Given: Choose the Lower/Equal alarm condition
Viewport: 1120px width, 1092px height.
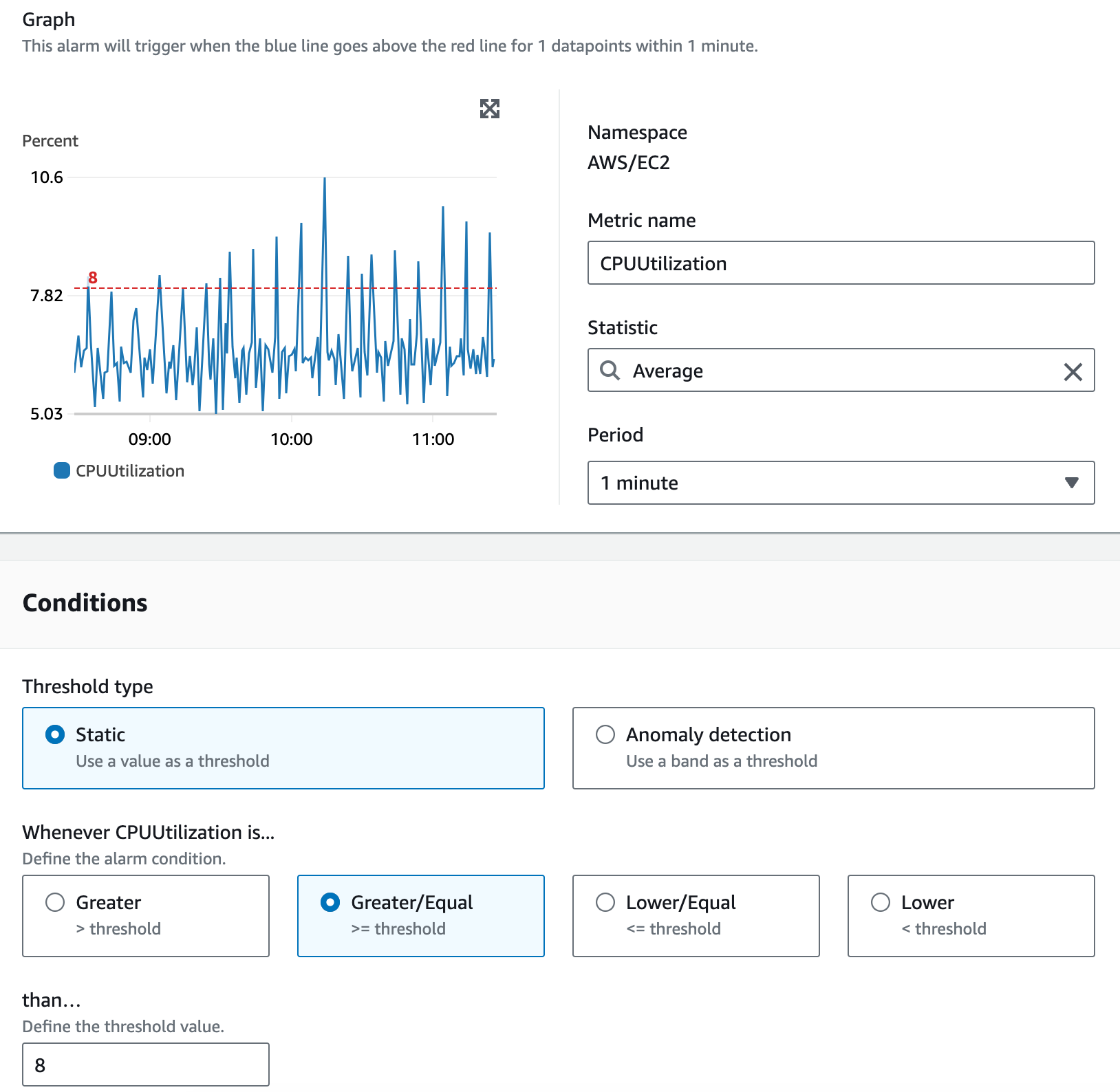Looking at the screenshot, I should [x=606, y=902].
